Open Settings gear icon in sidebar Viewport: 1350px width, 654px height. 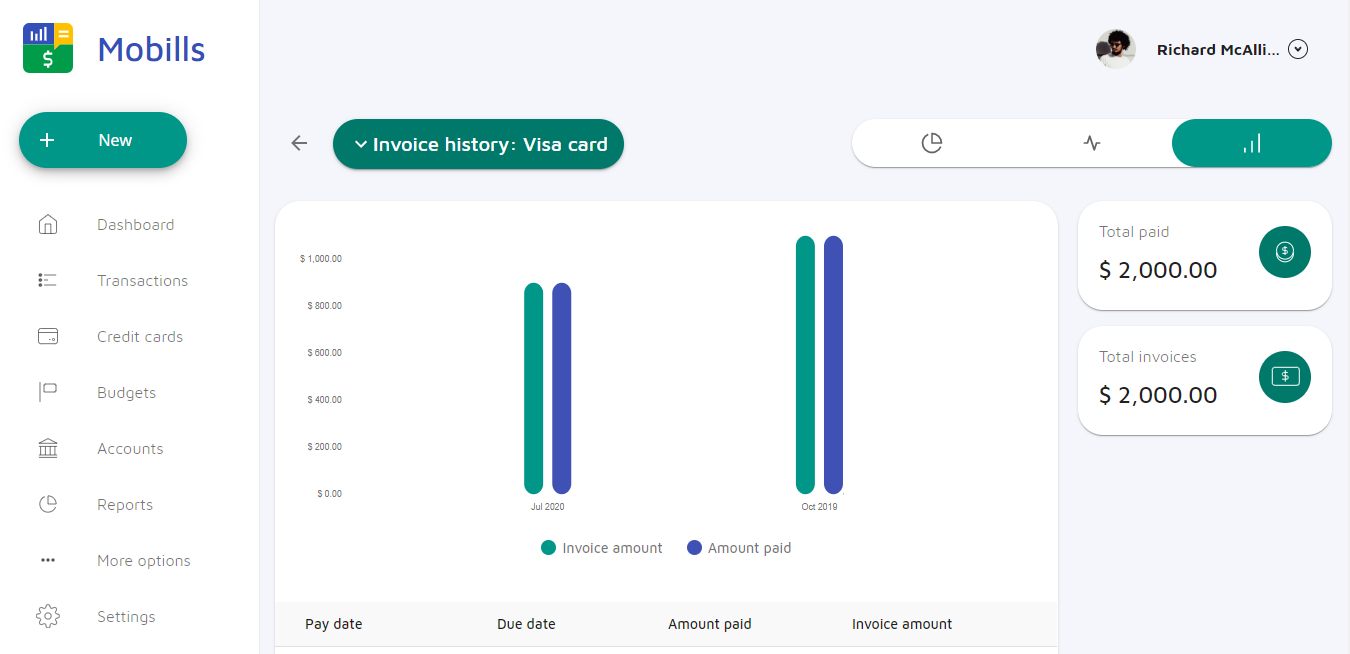tap(48, 616)
